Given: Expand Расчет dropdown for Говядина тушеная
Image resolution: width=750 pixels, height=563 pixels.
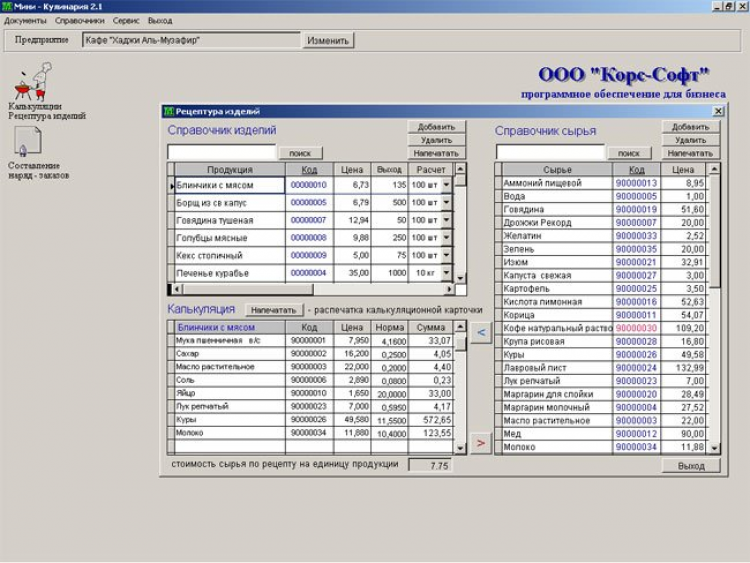Looking at the screenshot, I should pos(446,220).
